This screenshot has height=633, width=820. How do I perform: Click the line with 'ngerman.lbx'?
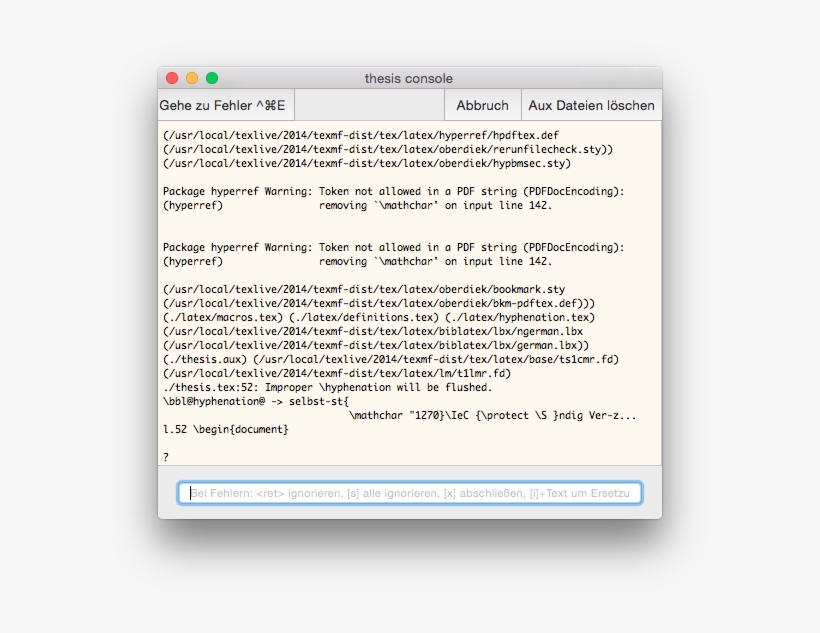(373, 331)
